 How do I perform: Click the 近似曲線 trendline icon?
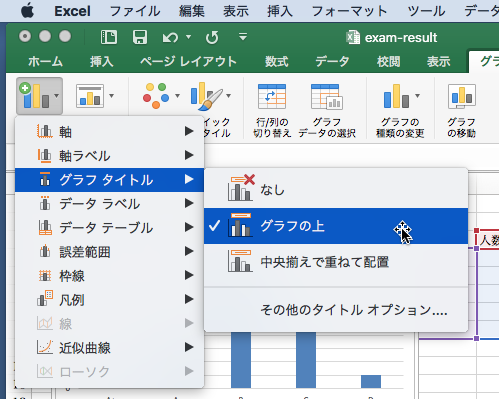pyautogui.click(x=45, y=347)
